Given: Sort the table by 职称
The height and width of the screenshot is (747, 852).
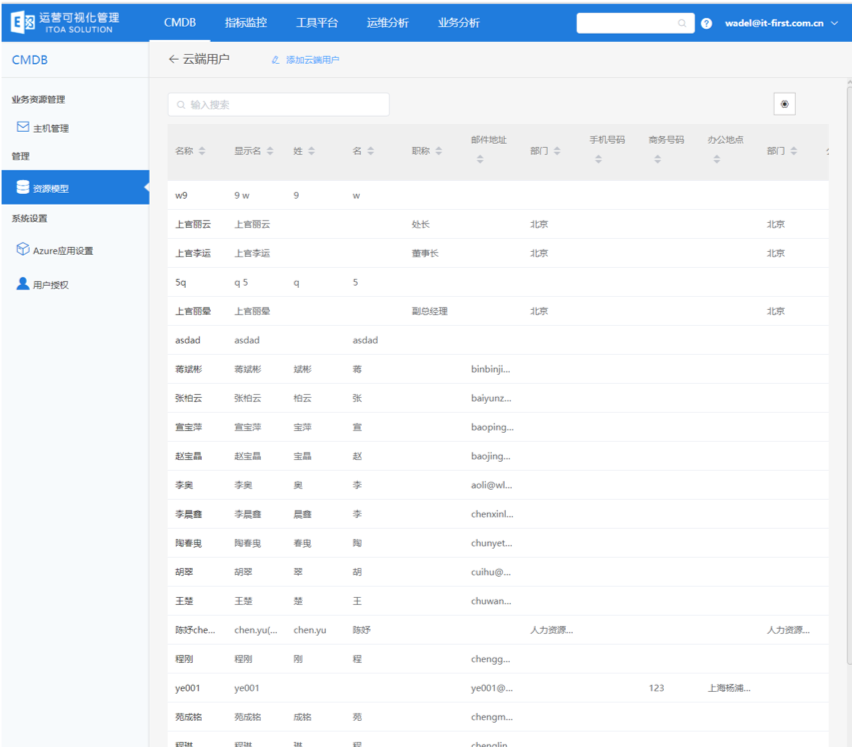Looking at the screenshot, I should point(438,150).
